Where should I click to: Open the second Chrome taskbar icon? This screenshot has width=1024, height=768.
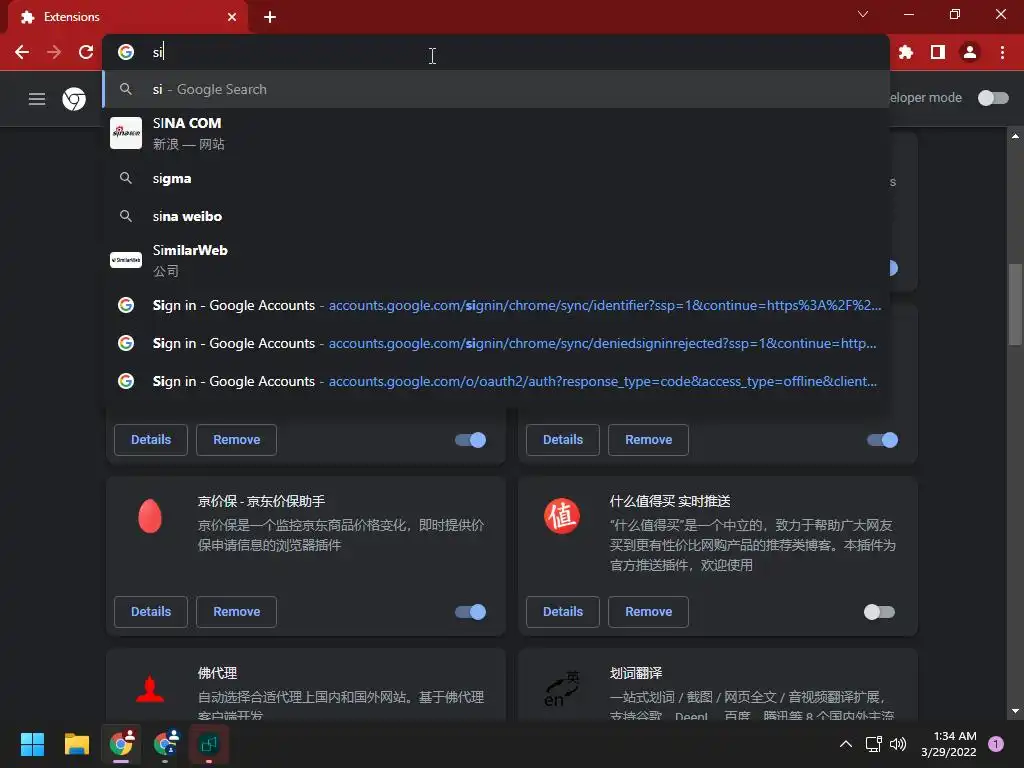166,744
